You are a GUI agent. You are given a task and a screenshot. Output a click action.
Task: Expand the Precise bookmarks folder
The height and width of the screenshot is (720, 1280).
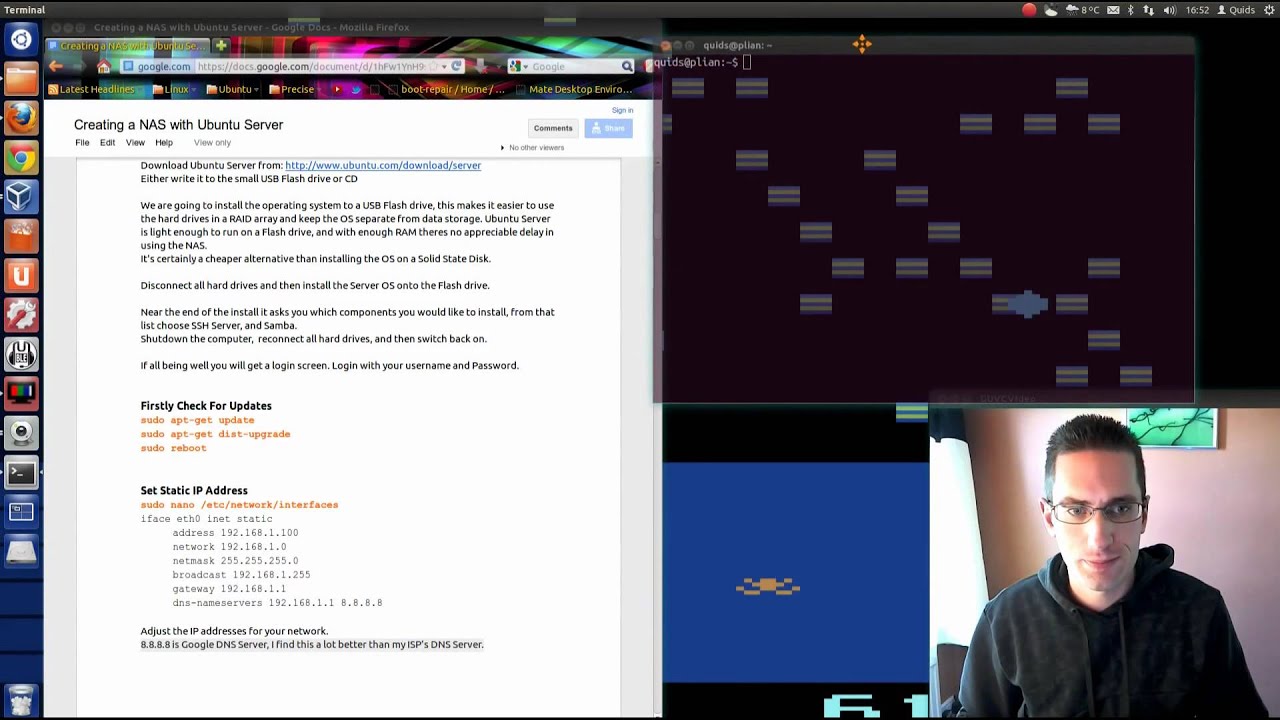pos(297,89)
